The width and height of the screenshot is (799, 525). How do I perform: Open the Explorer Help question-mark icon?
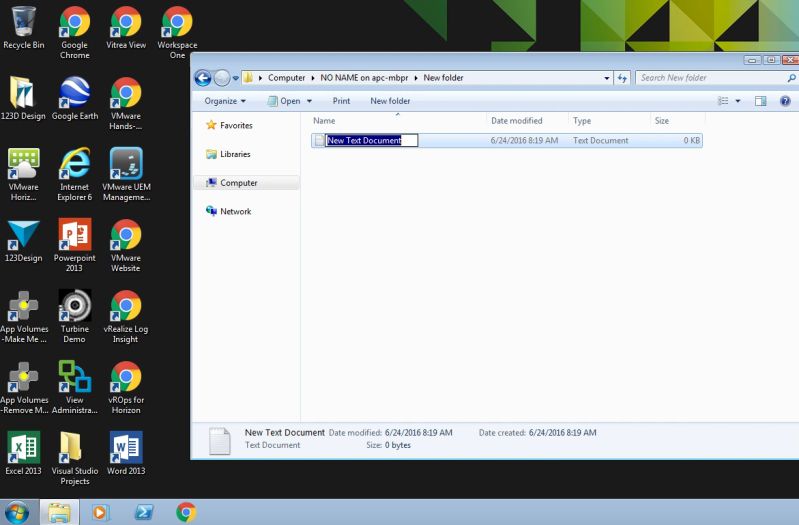(785, 101)
